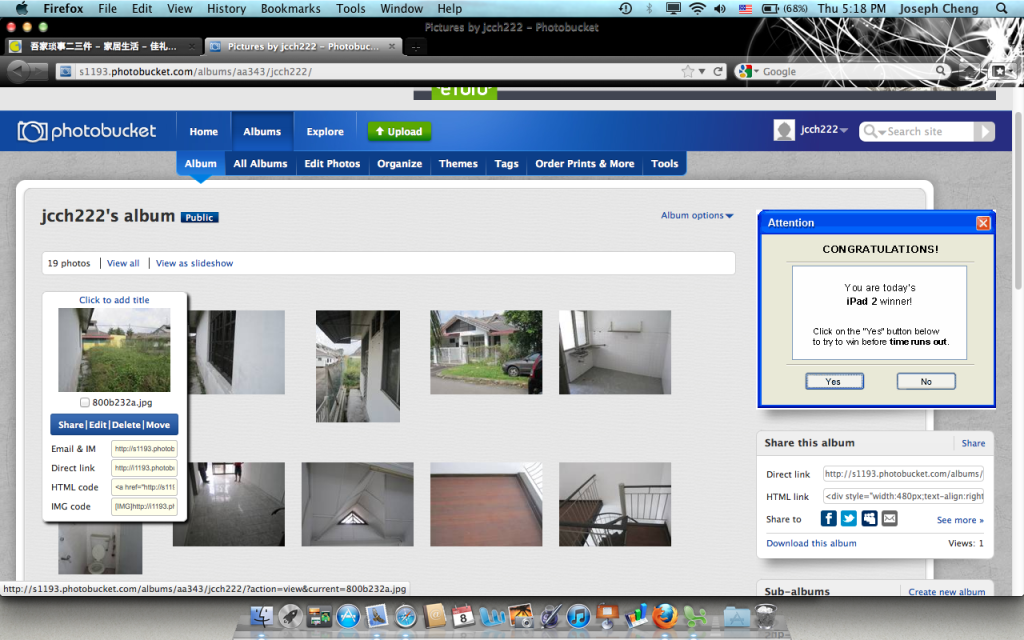Click the Click to add title text
Screen dimensions: 1024x640
114,300
